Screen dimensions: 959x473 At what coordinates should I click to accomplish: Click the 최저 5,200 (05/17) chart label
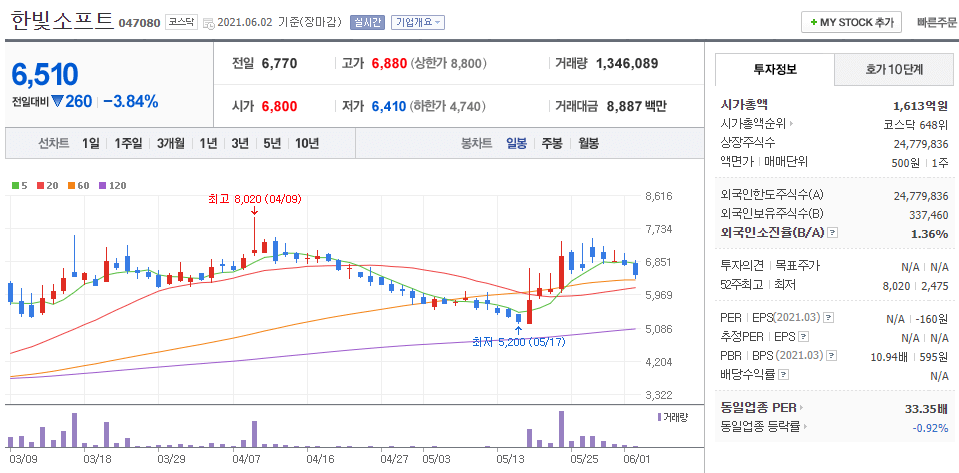[519, 342]
